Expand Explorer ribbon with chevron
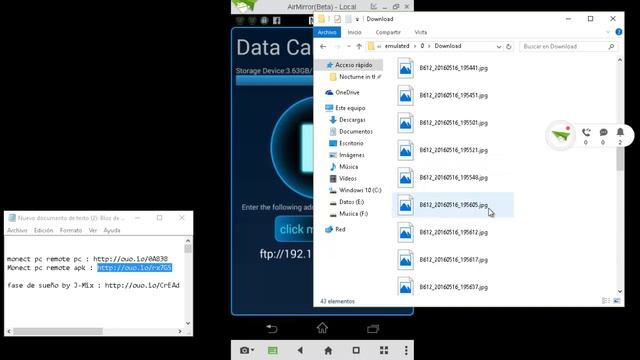 [x=608, y=32]
